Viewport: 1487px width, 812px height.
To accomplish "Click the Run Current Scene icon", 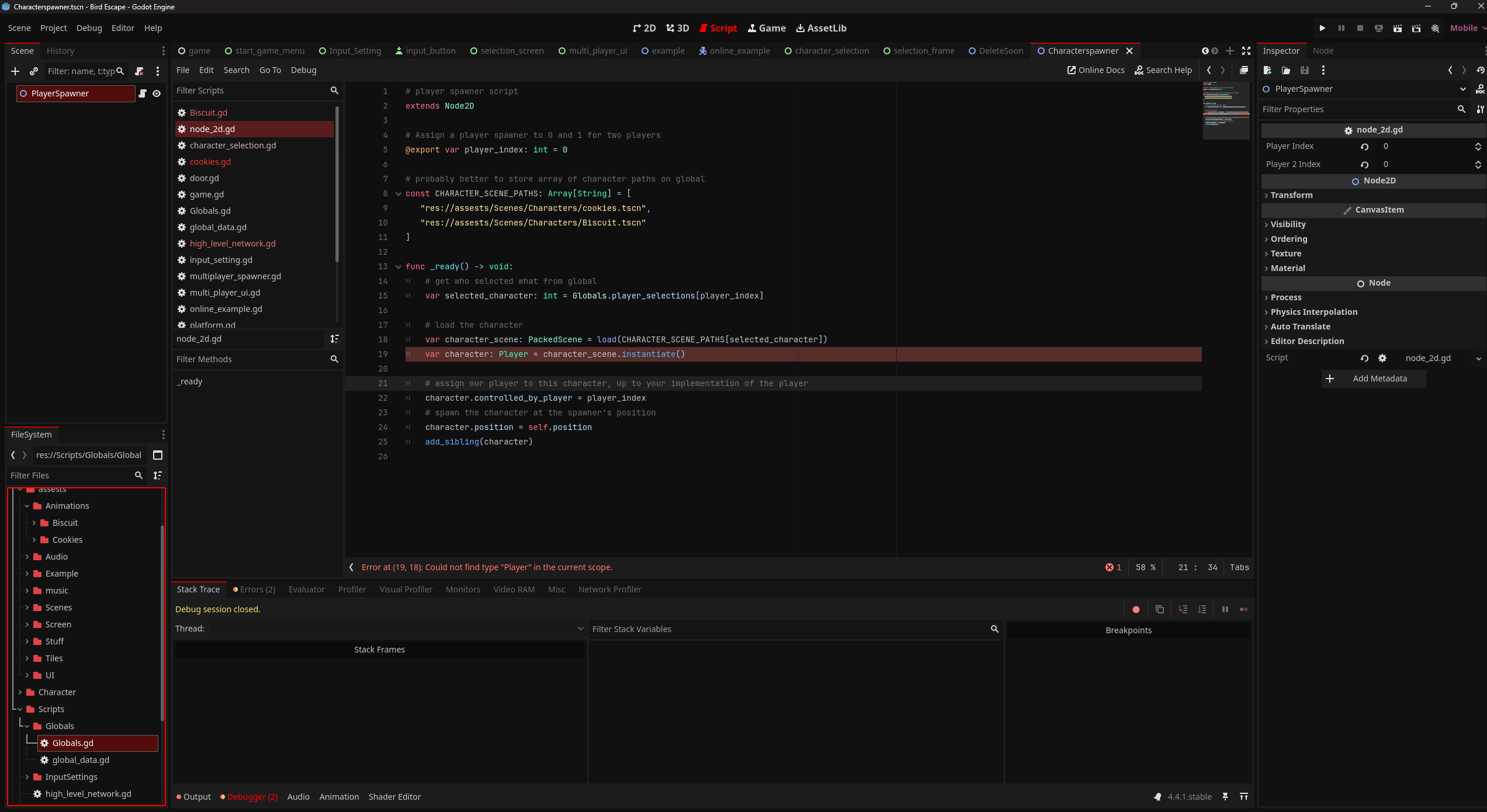I will [1397, 28].
